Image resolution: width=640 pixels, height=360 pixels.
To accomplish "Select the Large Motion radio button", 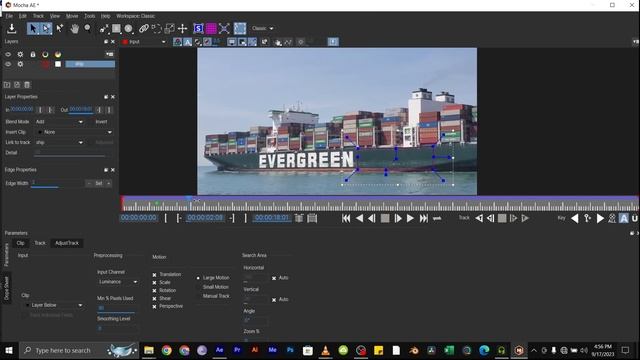I will coord(198,278).
